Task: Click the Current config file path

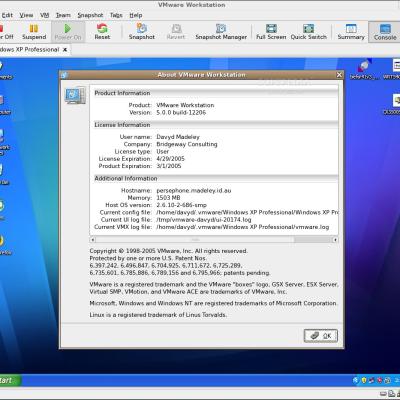Action: (x=247, y=212)
